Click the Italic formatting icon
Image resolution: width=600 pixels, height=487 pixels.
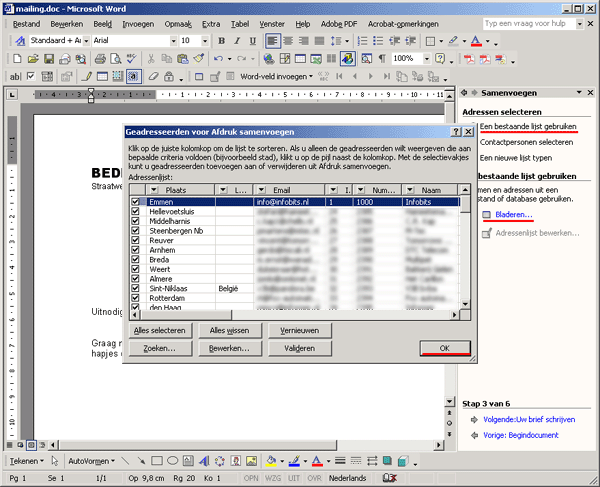[x=237, y=41]
